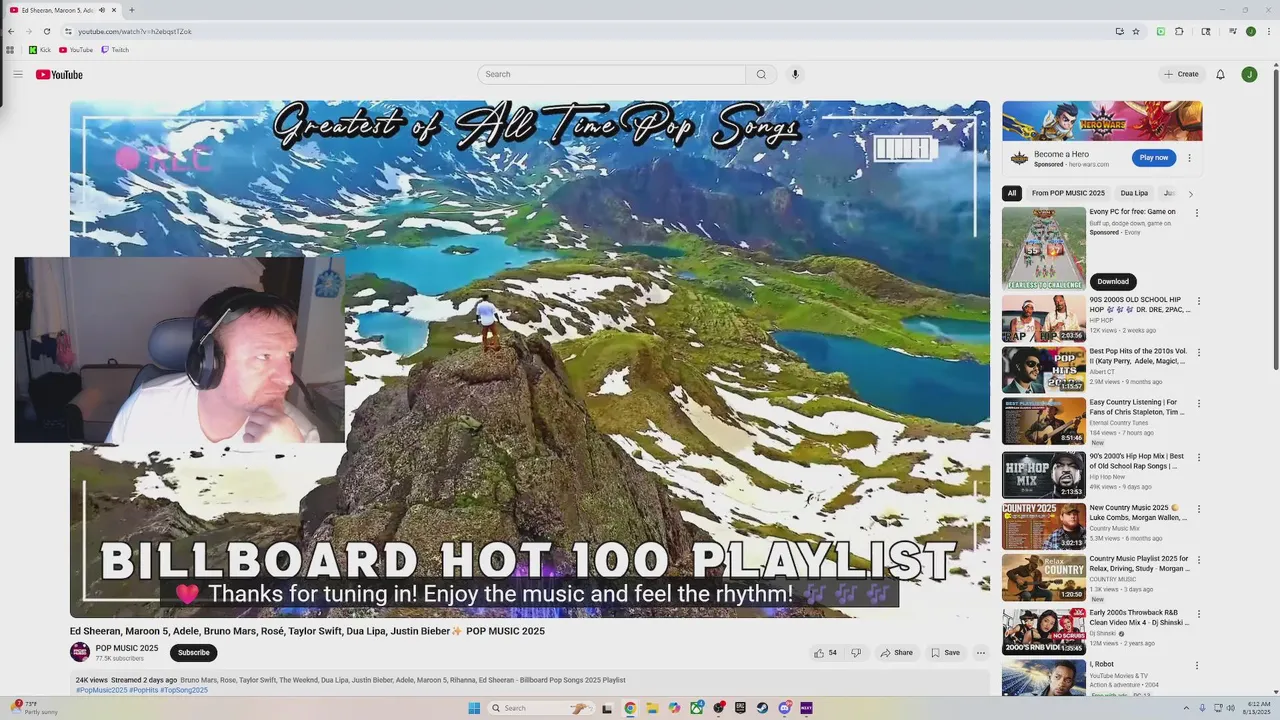Open options for 90S 2000S OLD SCHOOL HIP HOP

1199,301
